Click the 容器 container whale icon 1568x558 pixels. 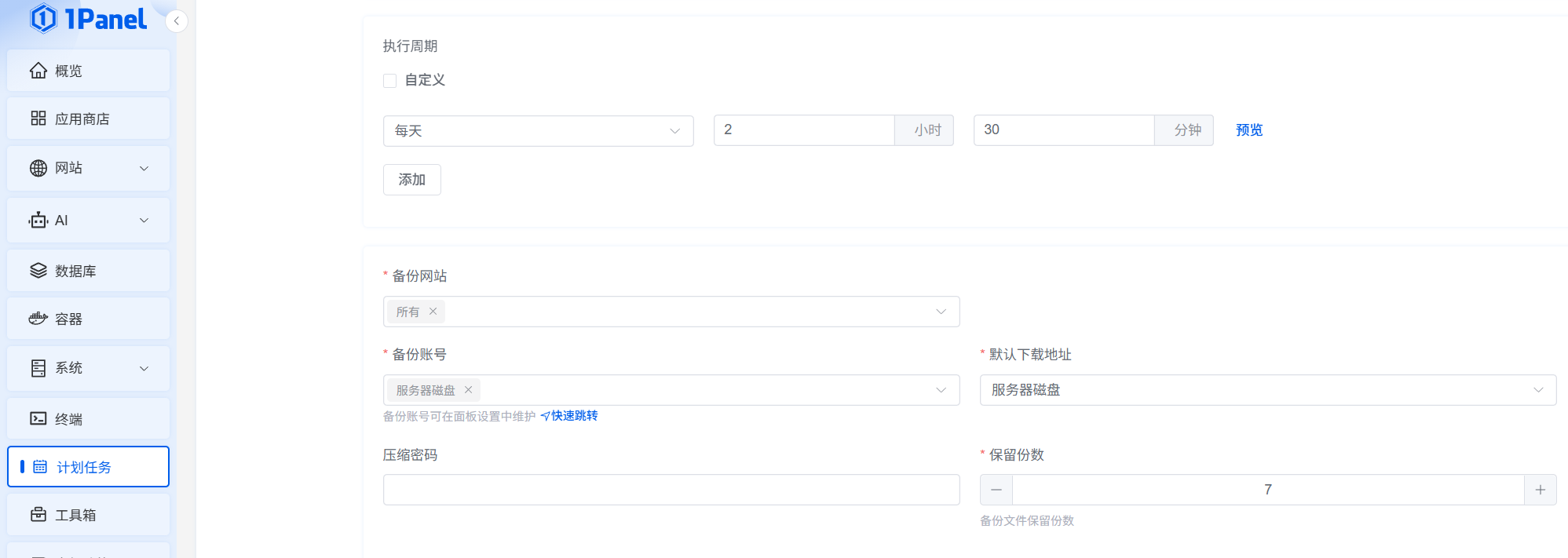pyautogui.click(x=38, y=319)
